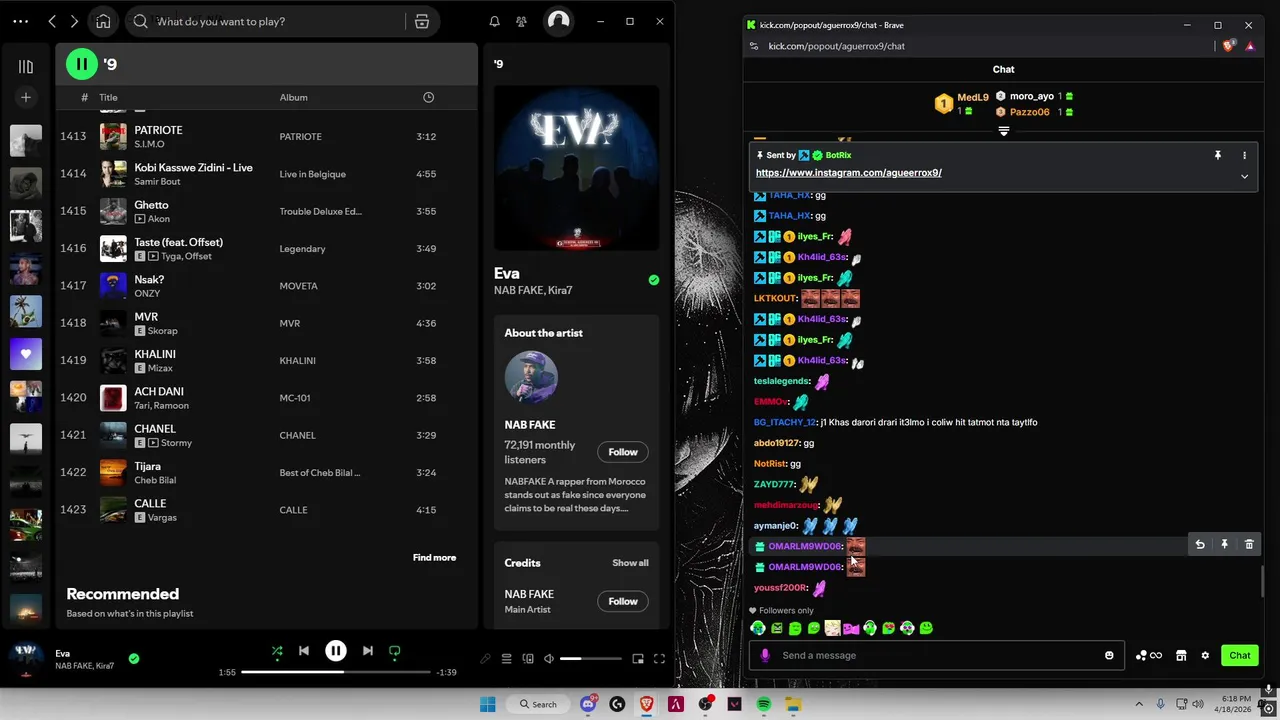Click the Find more button

(434, 557)
